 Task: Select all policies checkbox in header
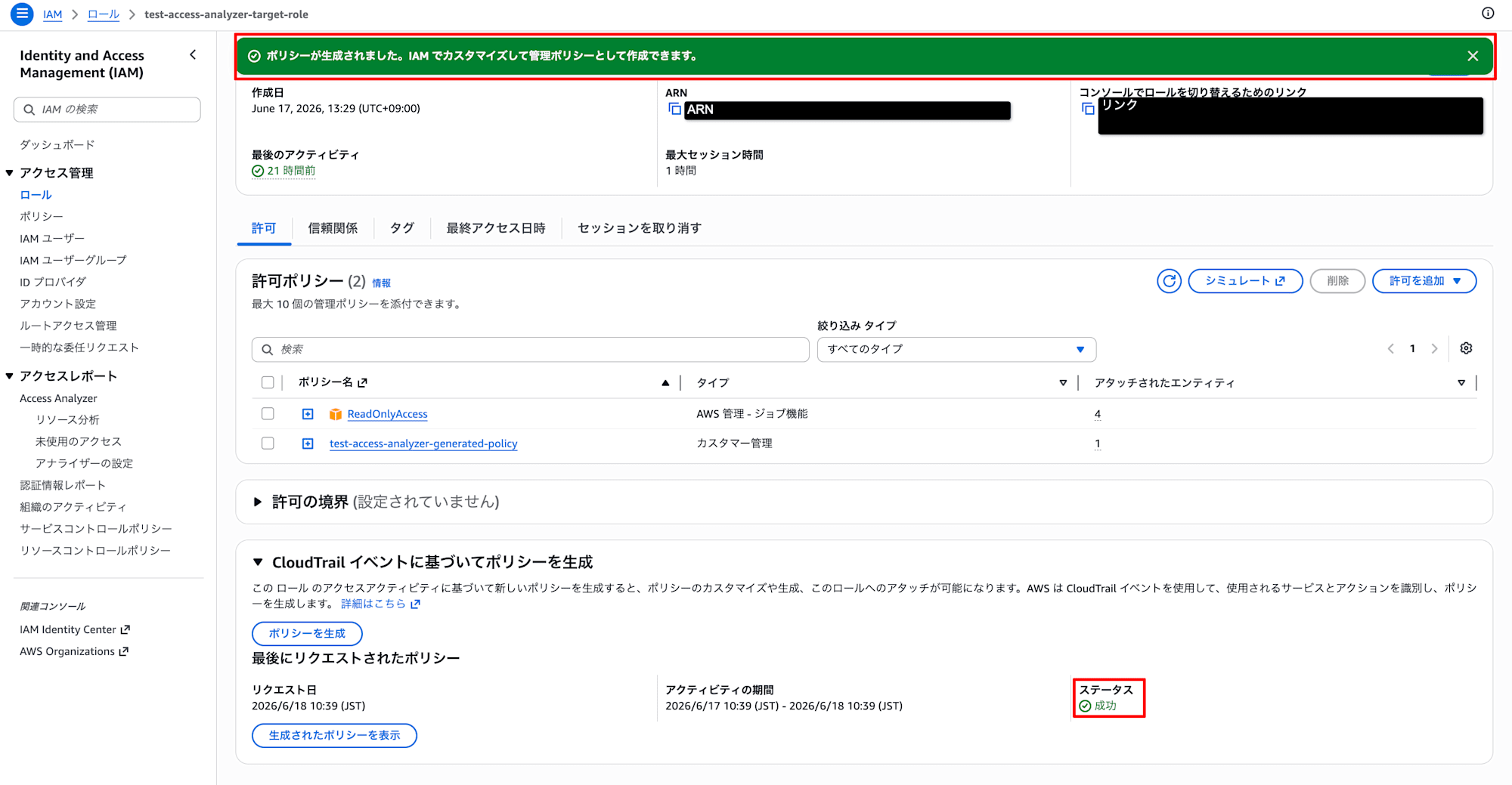tap(268, 382)
